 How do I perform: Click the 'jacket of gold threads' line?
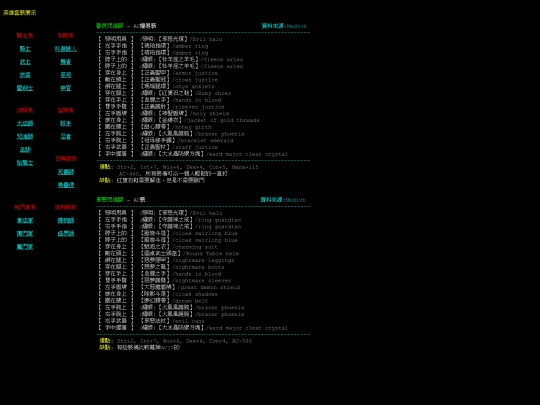coord(179,120)
